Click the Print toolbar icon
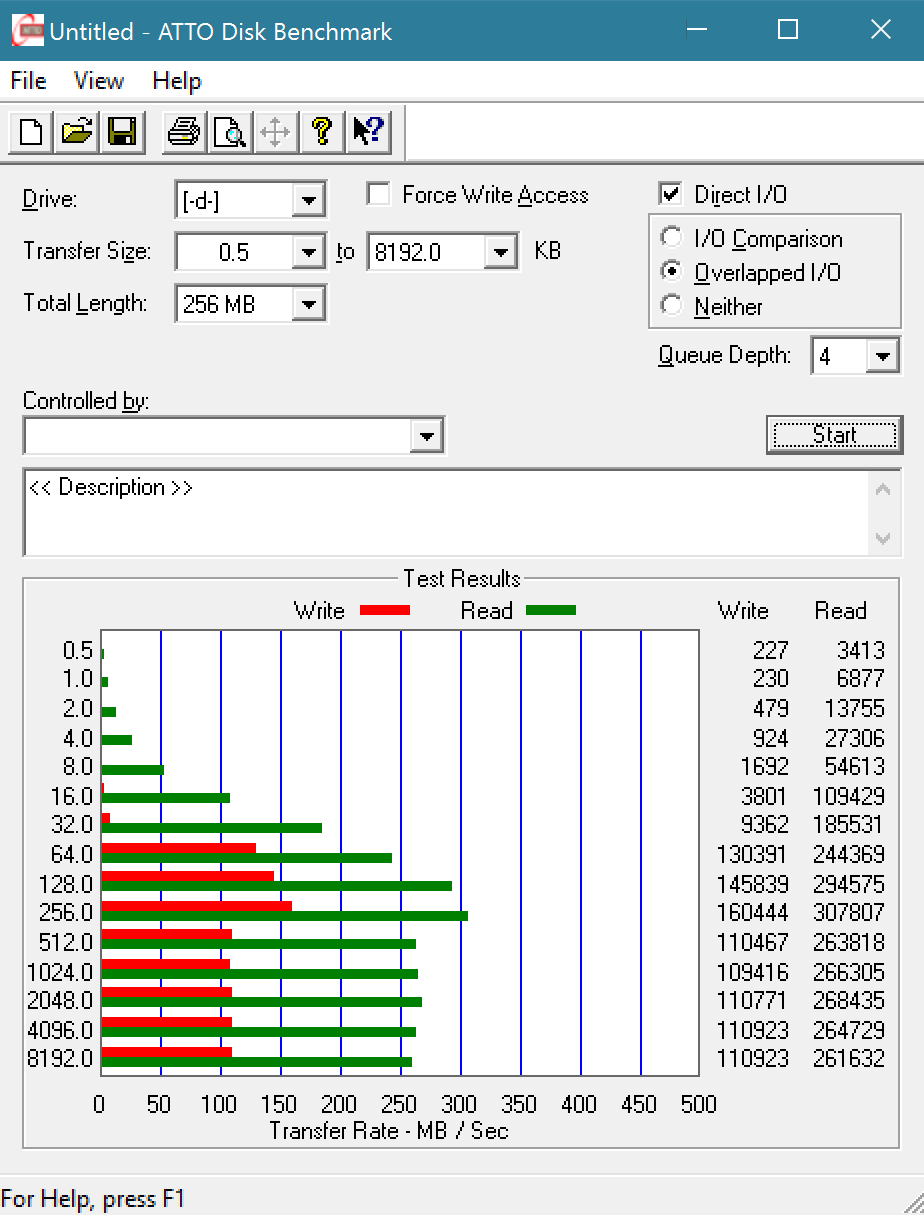This screenshot has width=924, height=1215. pyautogui.click(x=184, y=131)
